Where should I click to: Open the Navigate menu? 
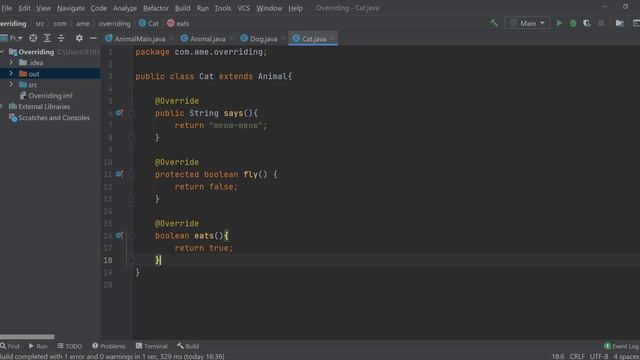click(71, 8)
